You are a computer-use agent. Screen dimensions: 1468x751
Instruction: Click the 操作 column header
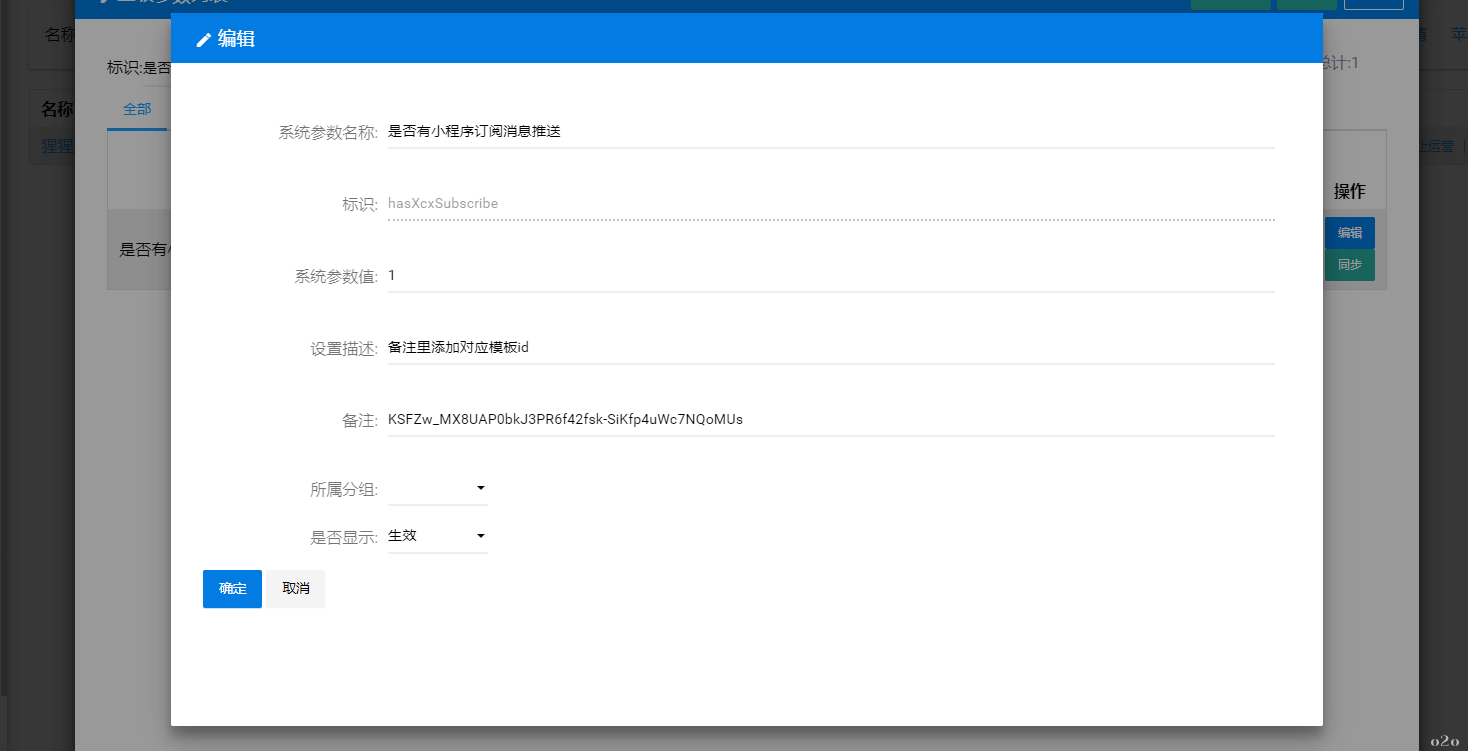click(1349, 191)
